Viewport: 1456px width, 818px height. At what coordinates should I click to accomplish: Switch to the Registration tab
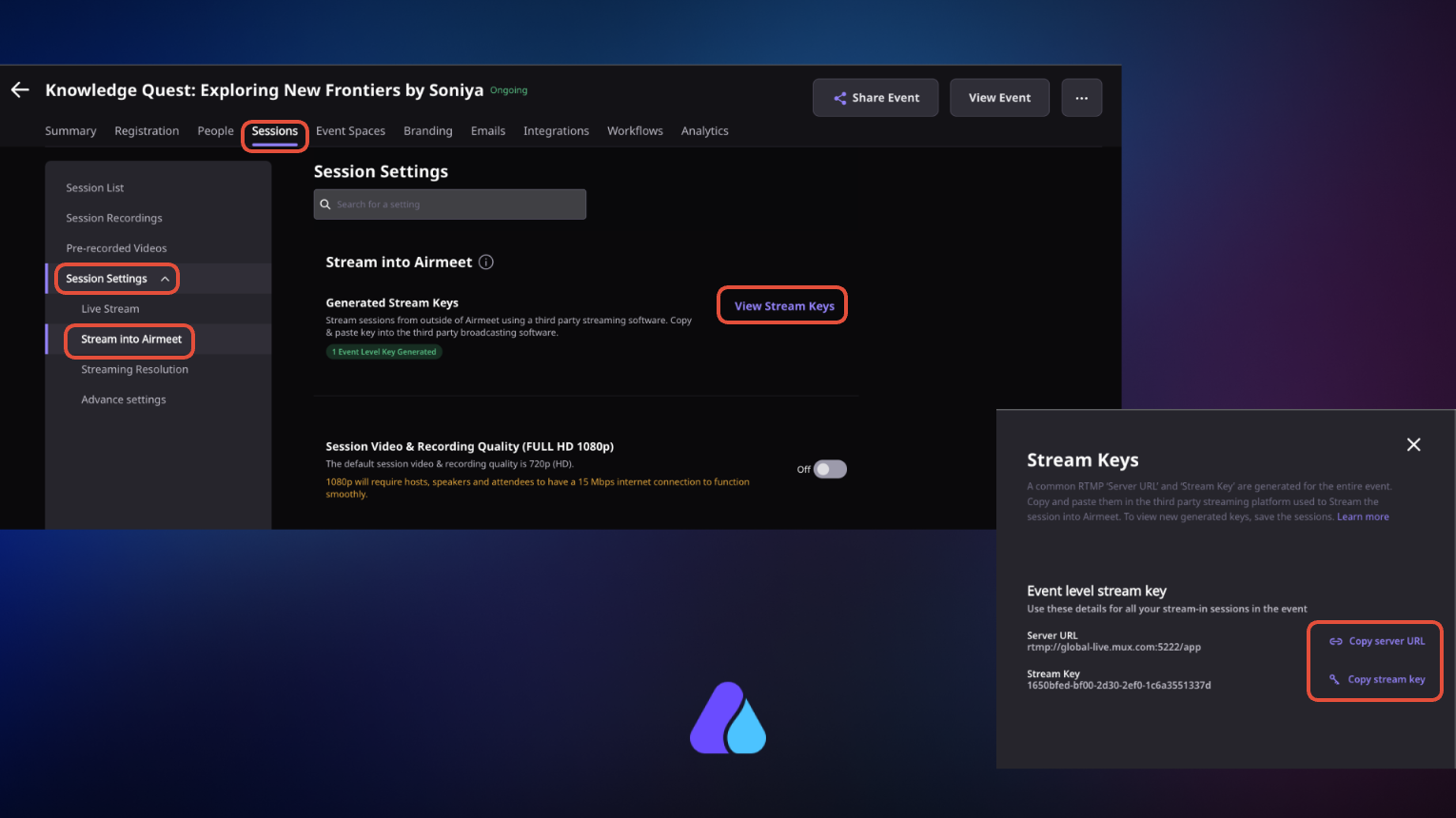point(147,131)
